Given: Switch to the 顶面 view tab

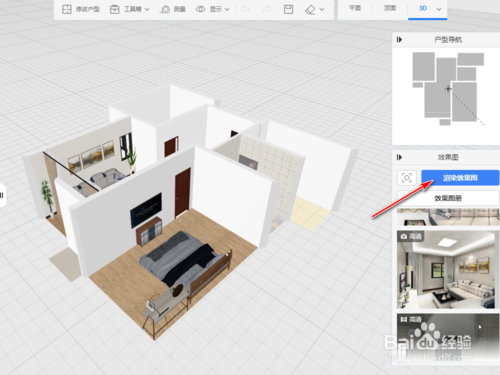Looking at the screenshot, I should (390, 8).
